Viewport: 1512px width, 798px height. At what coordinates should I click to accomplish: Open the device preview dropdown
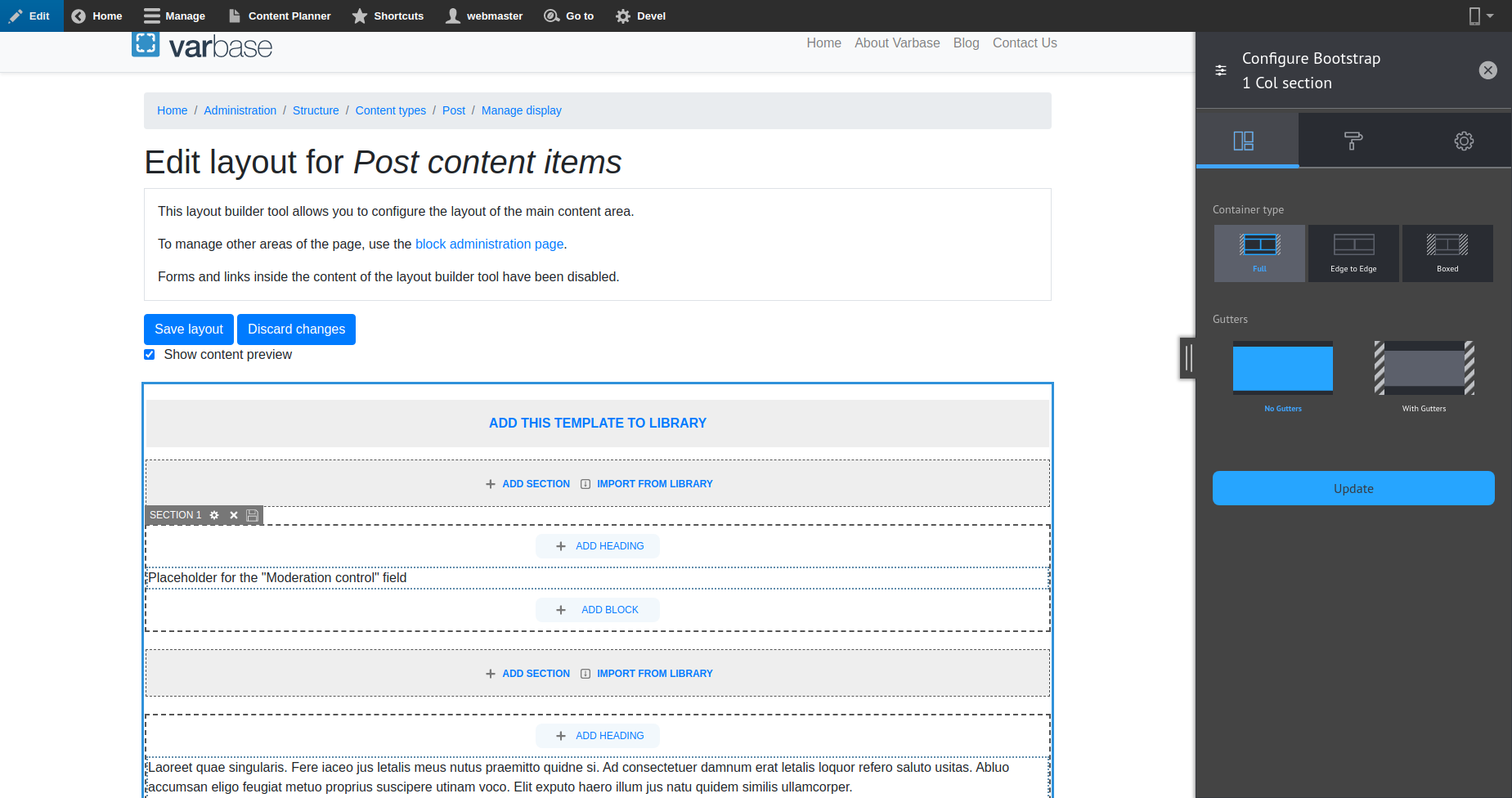click(1480, 16)
